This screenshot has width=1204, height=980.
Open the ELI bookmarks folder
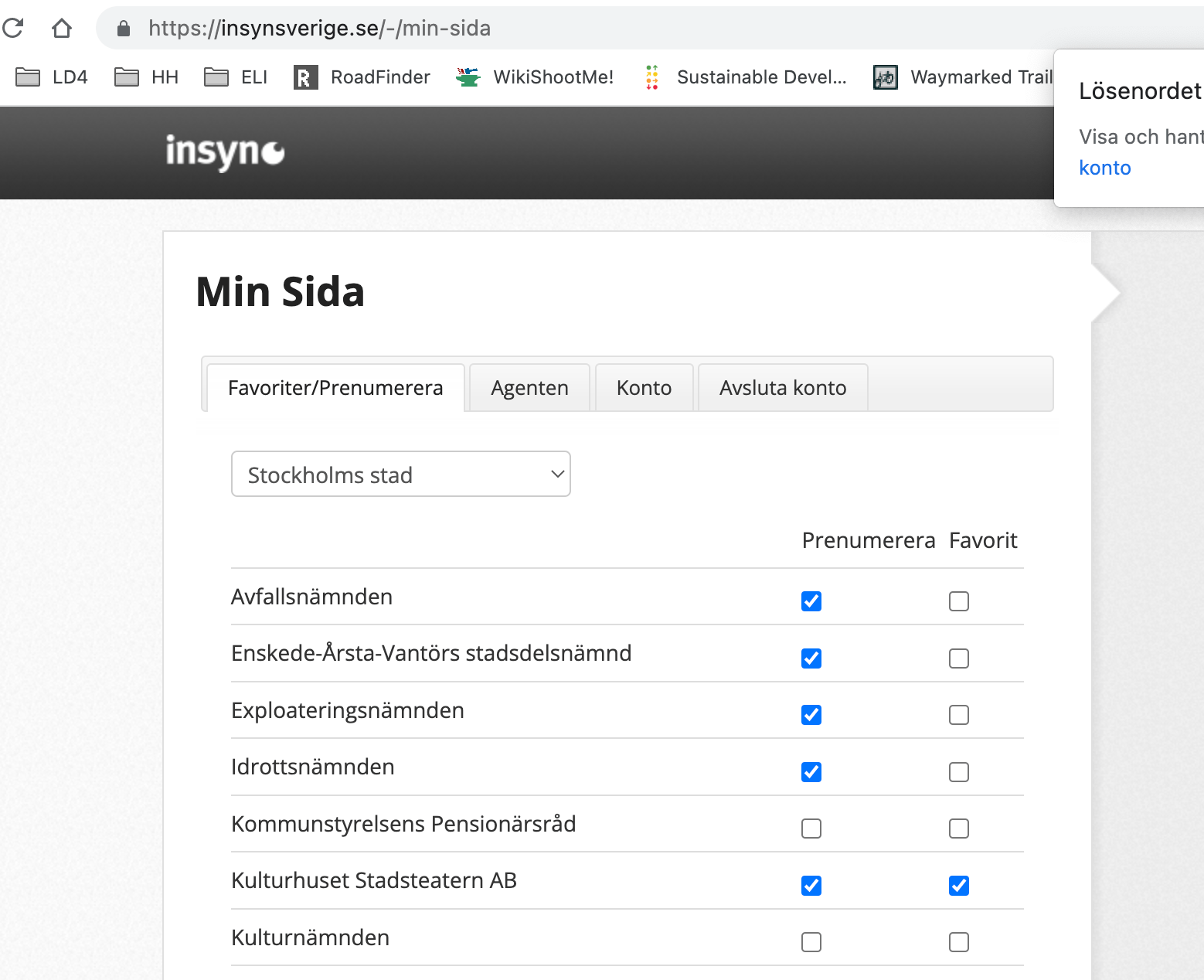click(x=236, y=77)
